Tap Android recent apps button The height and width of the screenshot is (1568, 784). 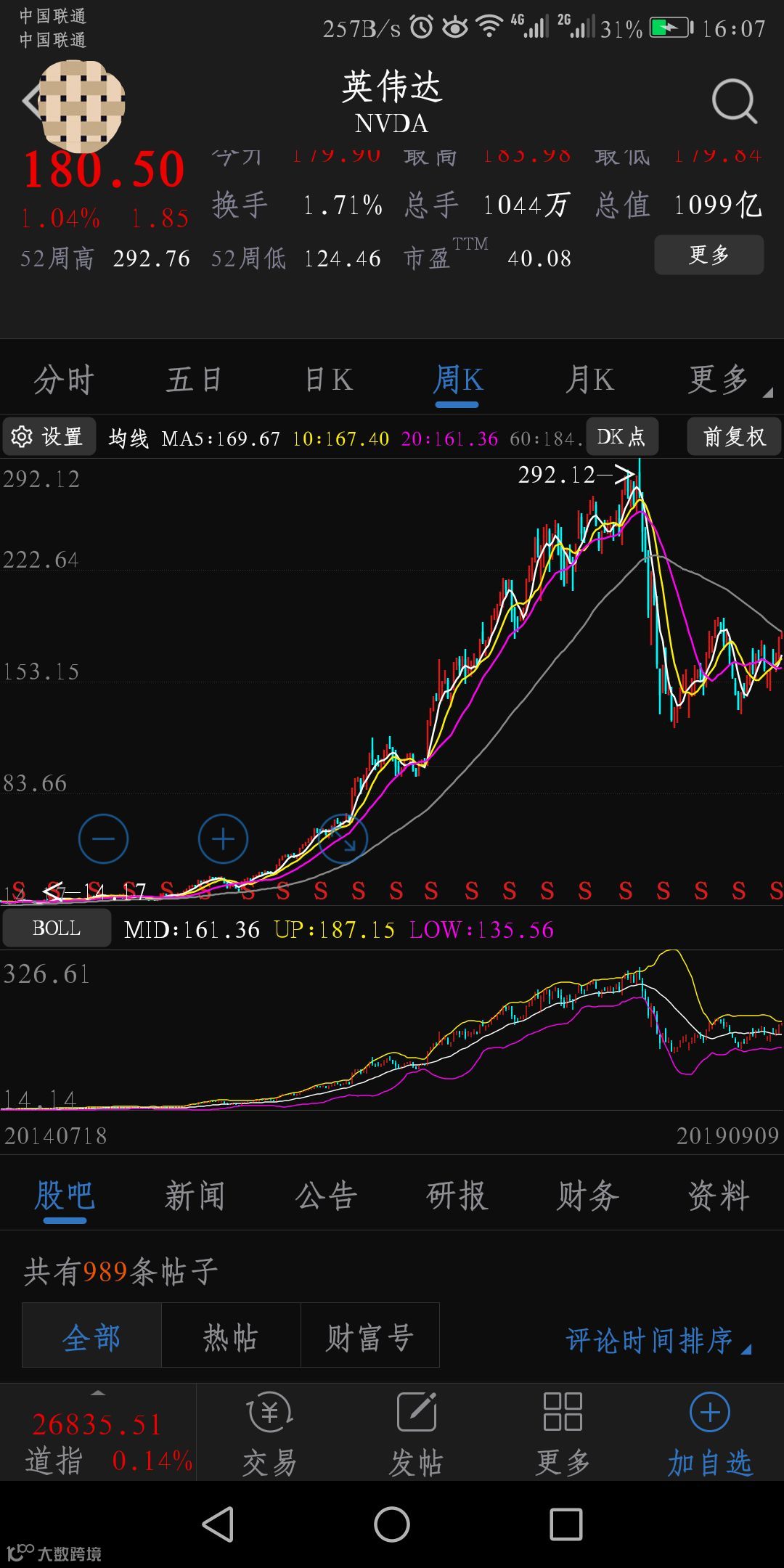pyautogui.click(x=566, y=1524)
